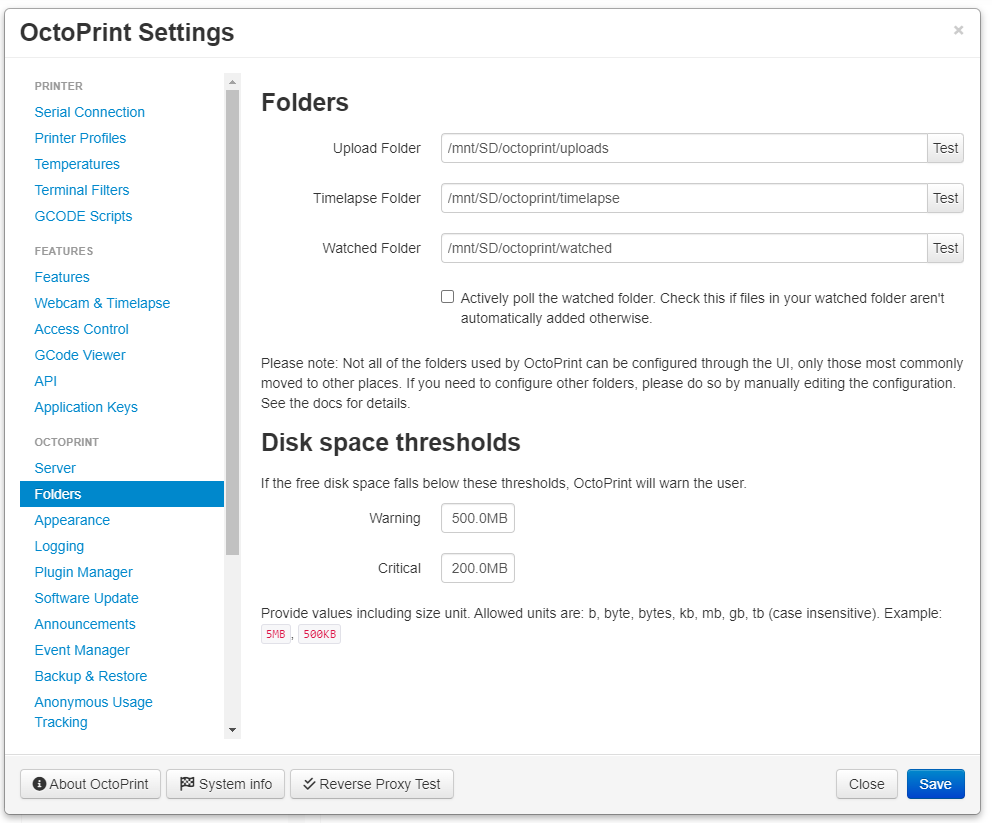Open Serial Connection settings
This screenshot has width=992, height=823.
pos(90,112)
